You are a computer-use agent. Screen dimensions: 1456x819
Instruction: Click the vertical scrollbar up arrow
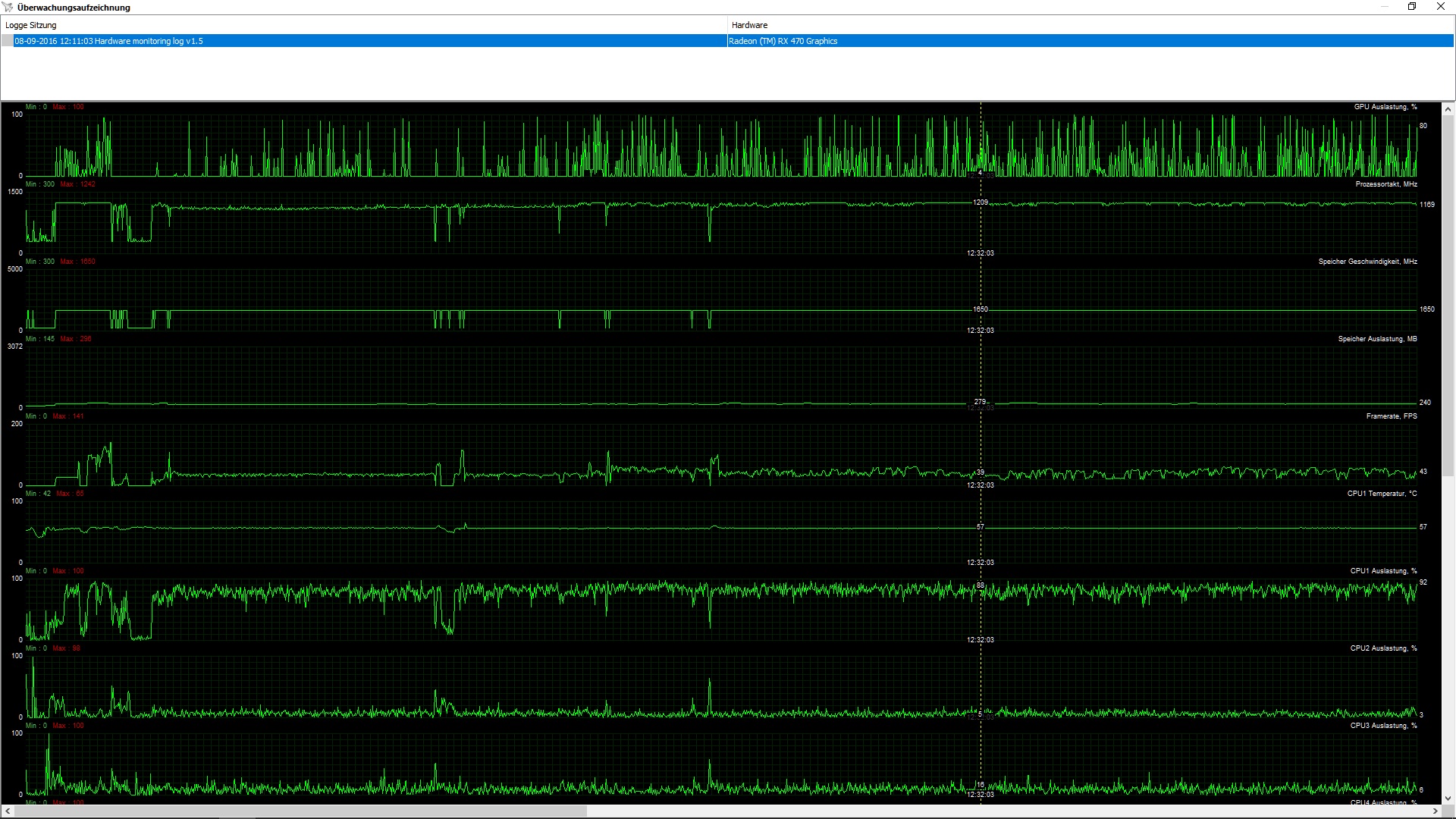tap(1448, 109)
